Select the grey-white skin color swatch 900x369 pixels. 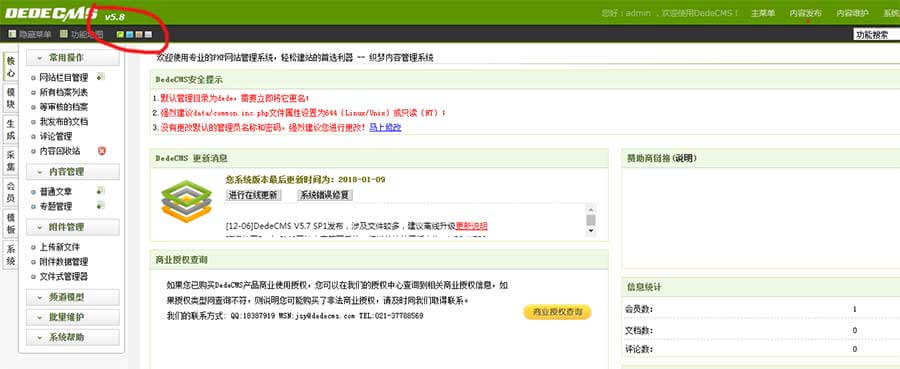click(x=148, y=35)
